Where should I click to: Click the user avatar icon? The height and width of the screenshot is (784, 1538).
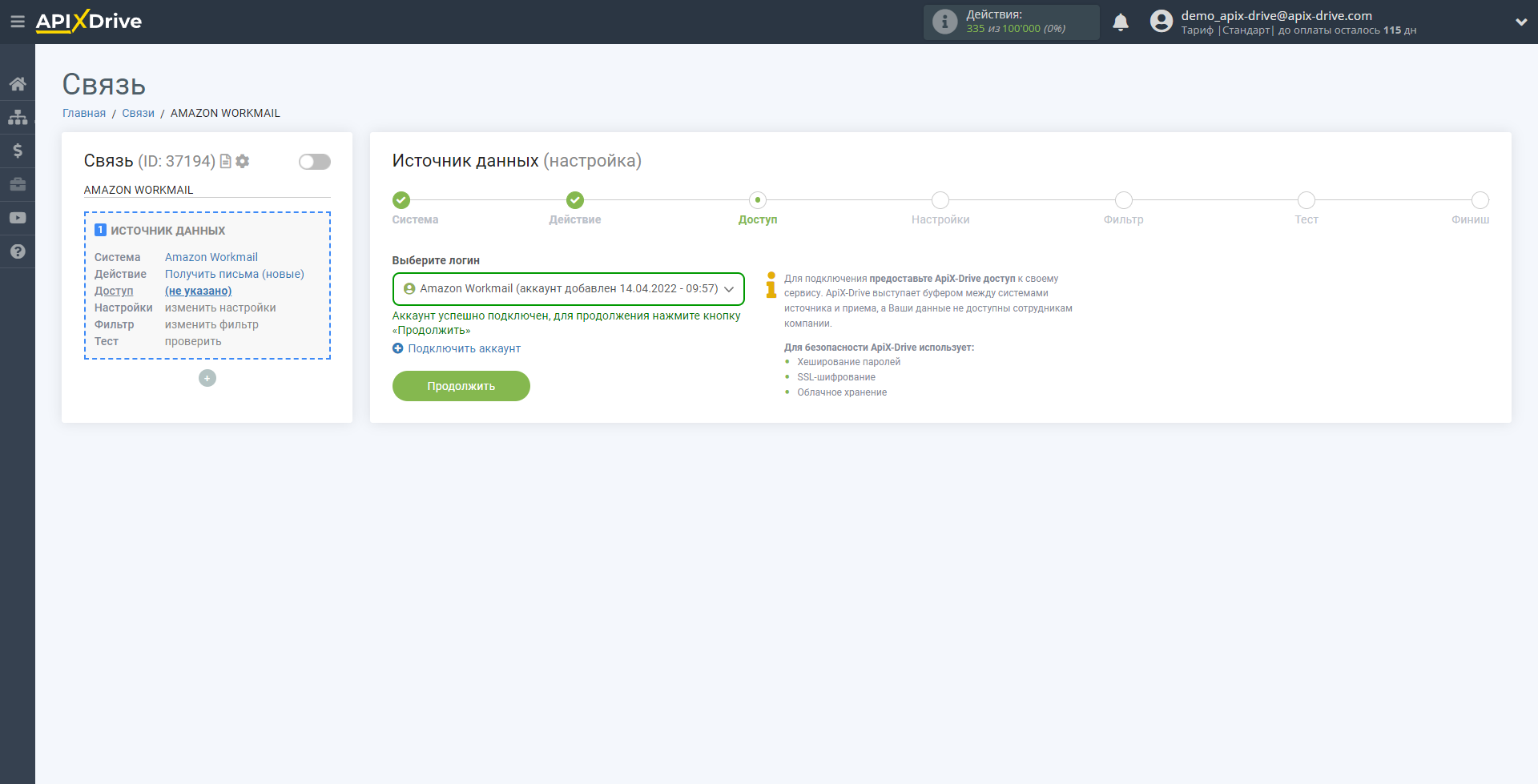click(1162, 22)
